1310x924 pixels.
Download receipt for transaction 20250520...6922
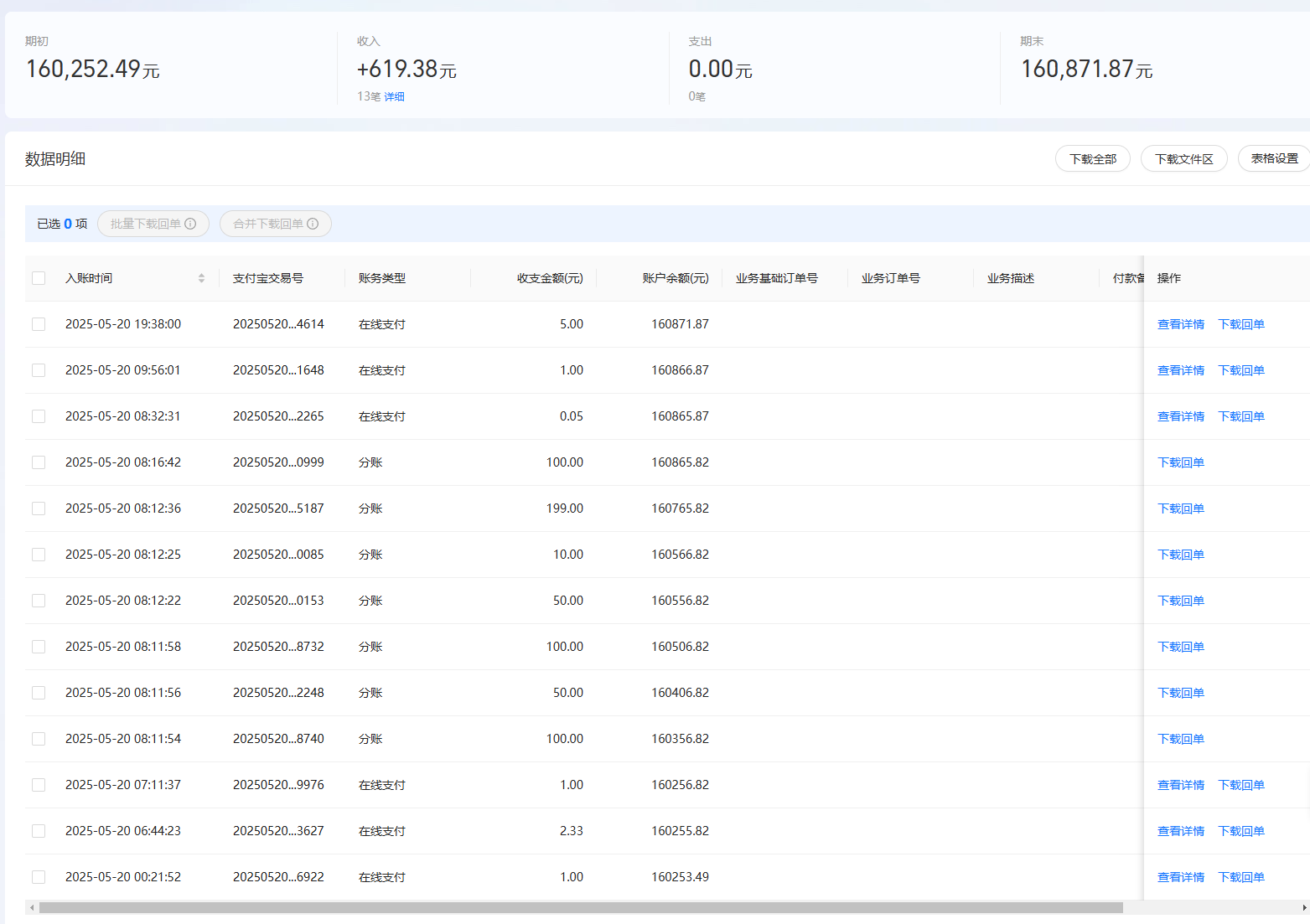tap(1241, 877)
